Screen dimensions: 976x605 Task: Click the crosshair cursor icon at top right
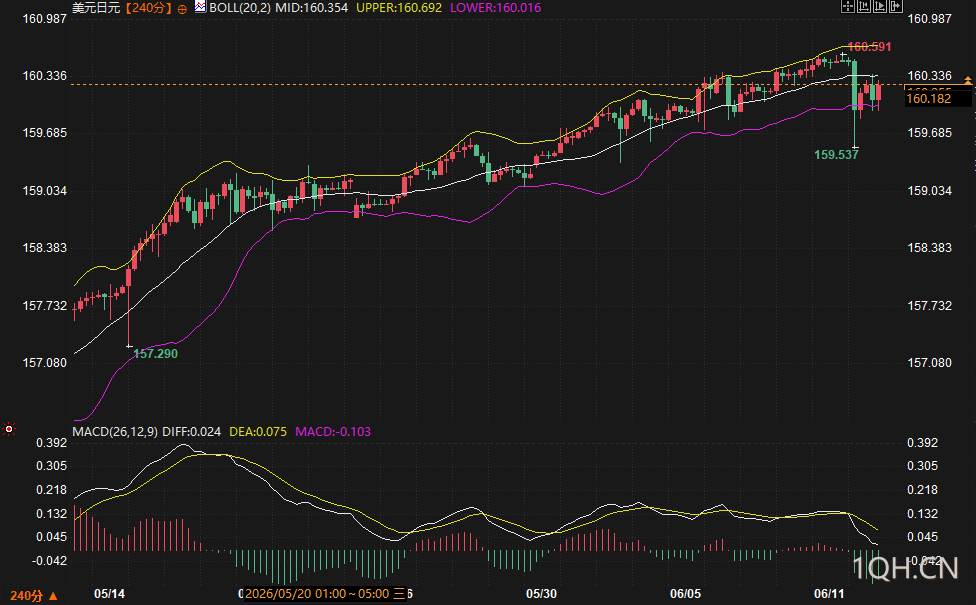pyautogui.click(x=848, y=6)
